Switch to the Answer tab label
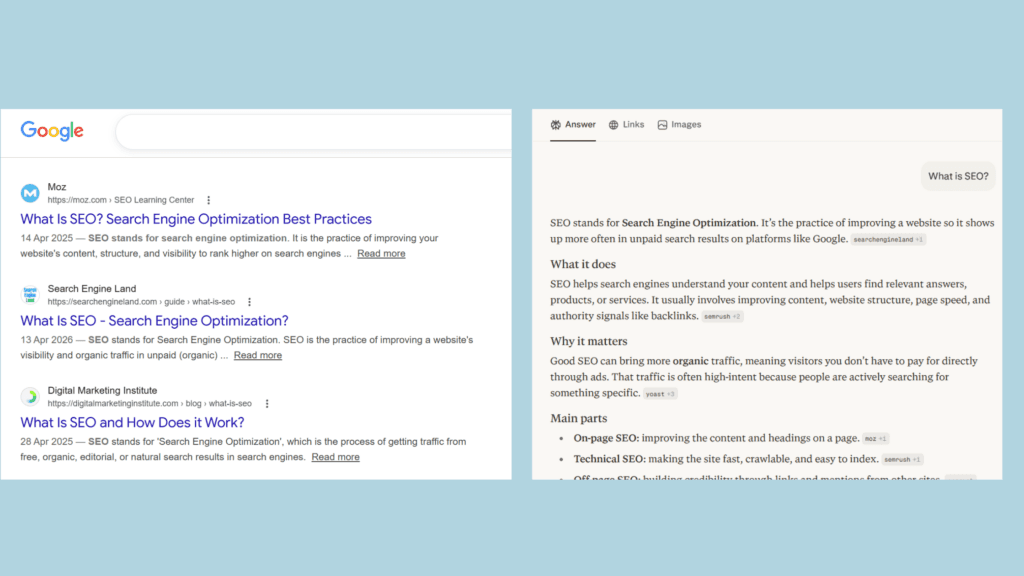This screenshot has height=576, width=1024. click(x=580, y=124)
